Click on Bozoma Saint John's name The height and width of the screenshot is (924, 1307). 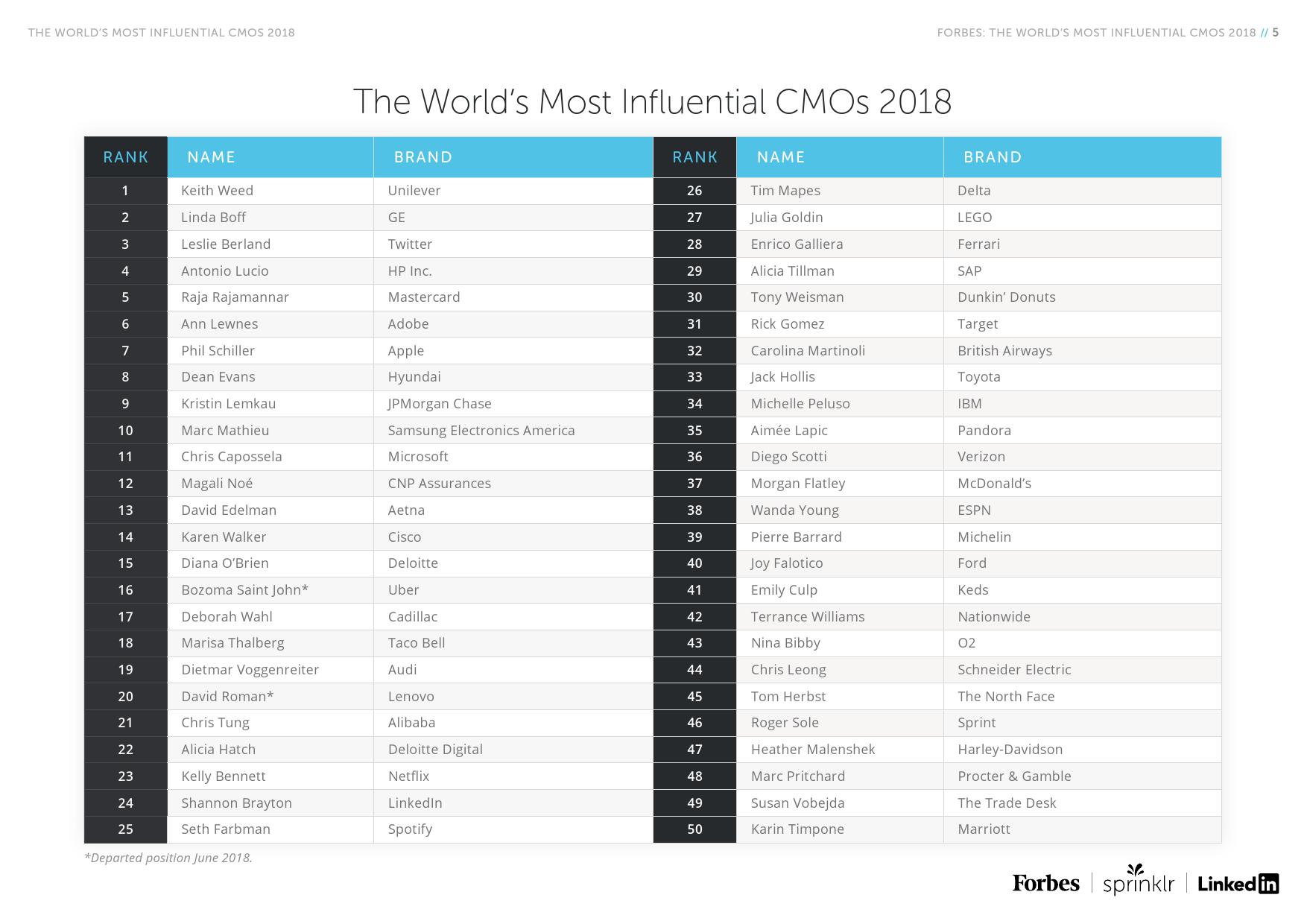pos(244,590)
